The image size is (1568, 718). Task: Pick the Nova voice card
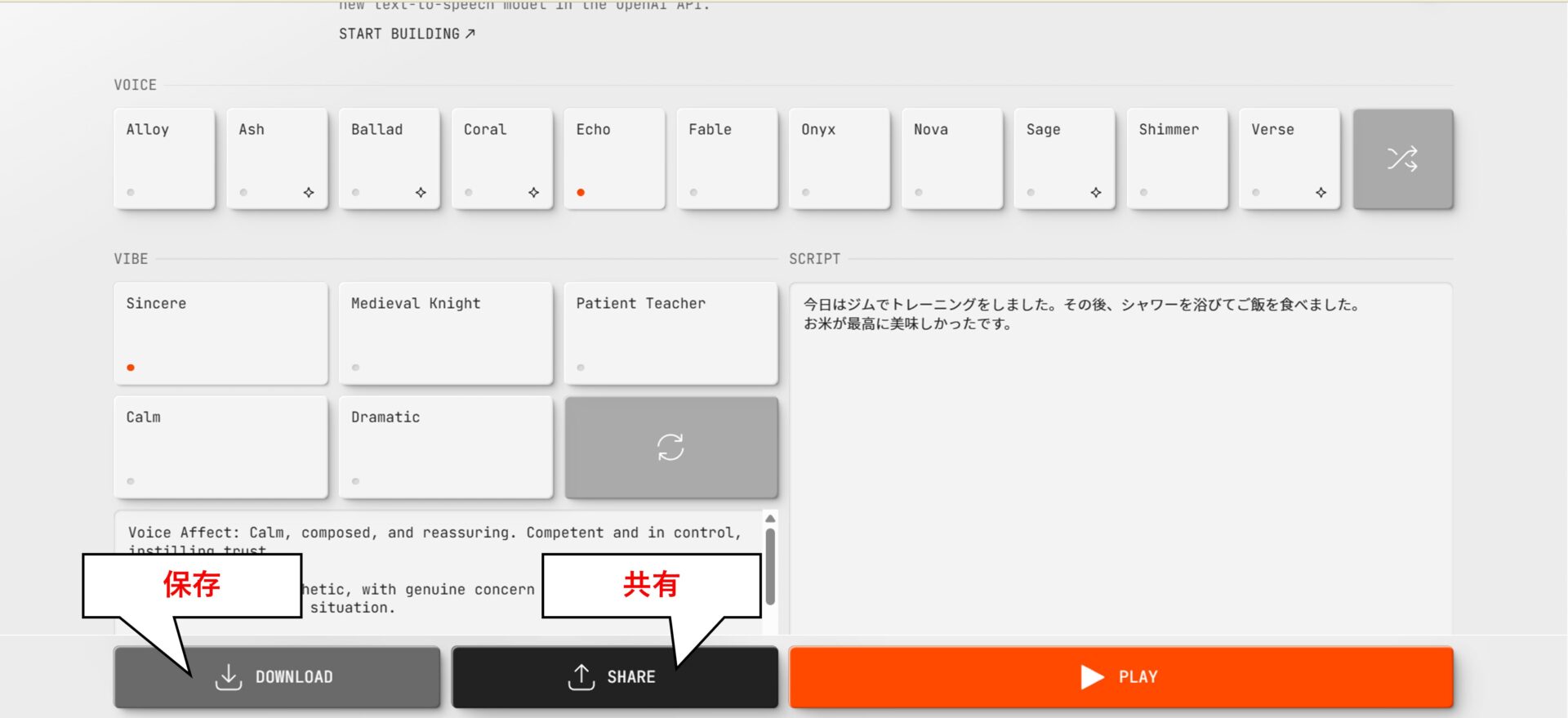[x=952, y=158]
